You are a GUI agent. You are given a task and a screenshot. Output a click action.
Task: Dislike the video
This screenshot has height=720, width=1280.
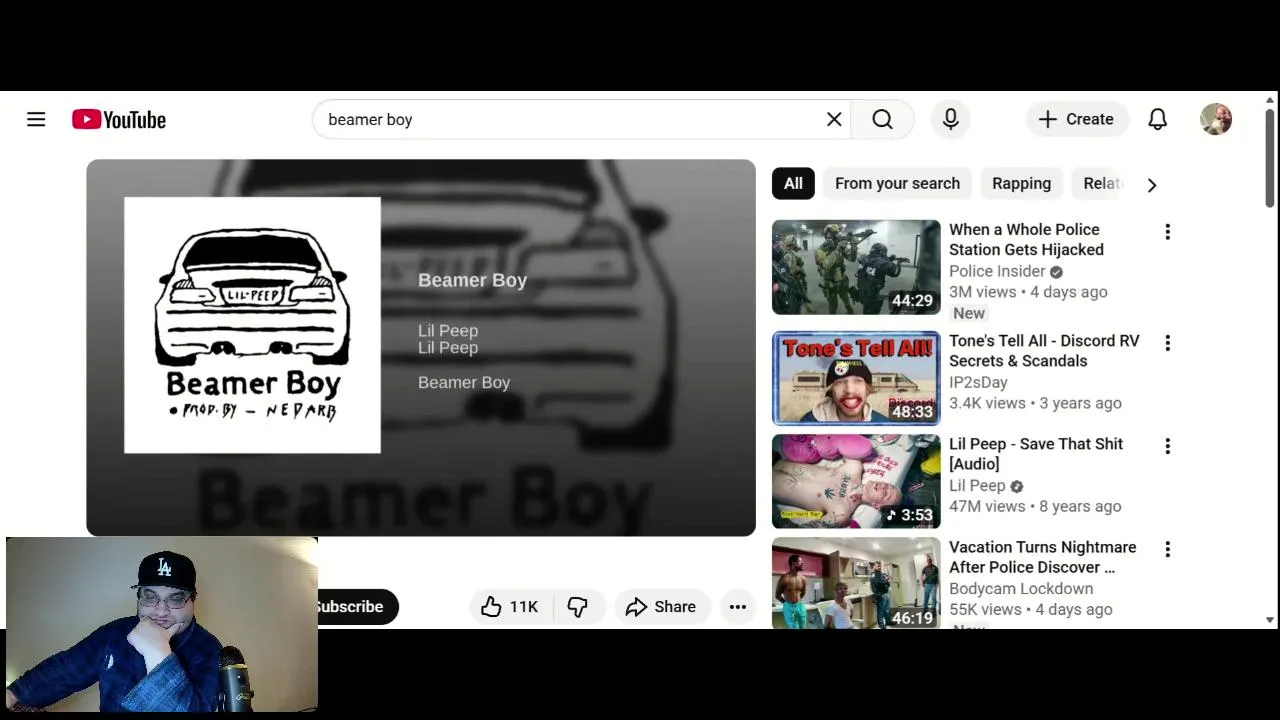pos(578,606)
